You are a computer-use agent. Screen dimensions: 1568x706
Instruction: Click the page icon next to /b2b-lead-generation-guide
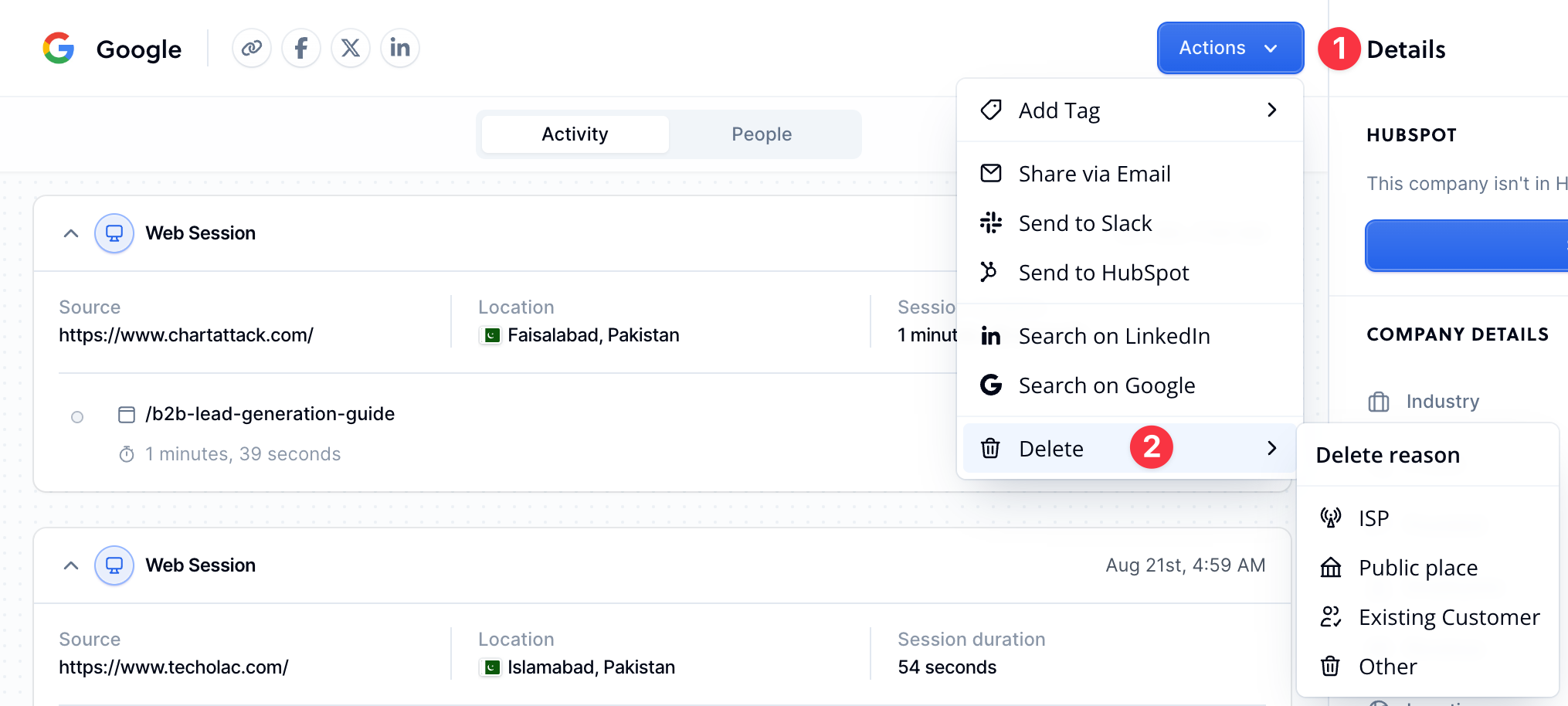tap(127, 415)
